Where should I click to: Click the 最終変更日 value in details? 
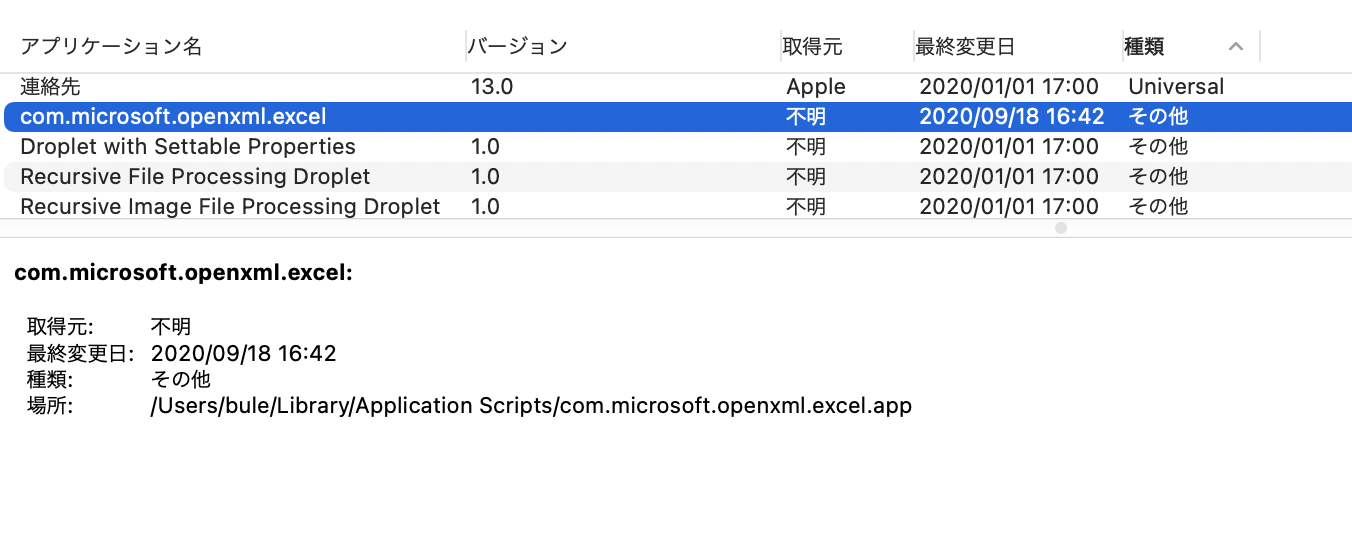pyautogui.click(x=243, y=353)
